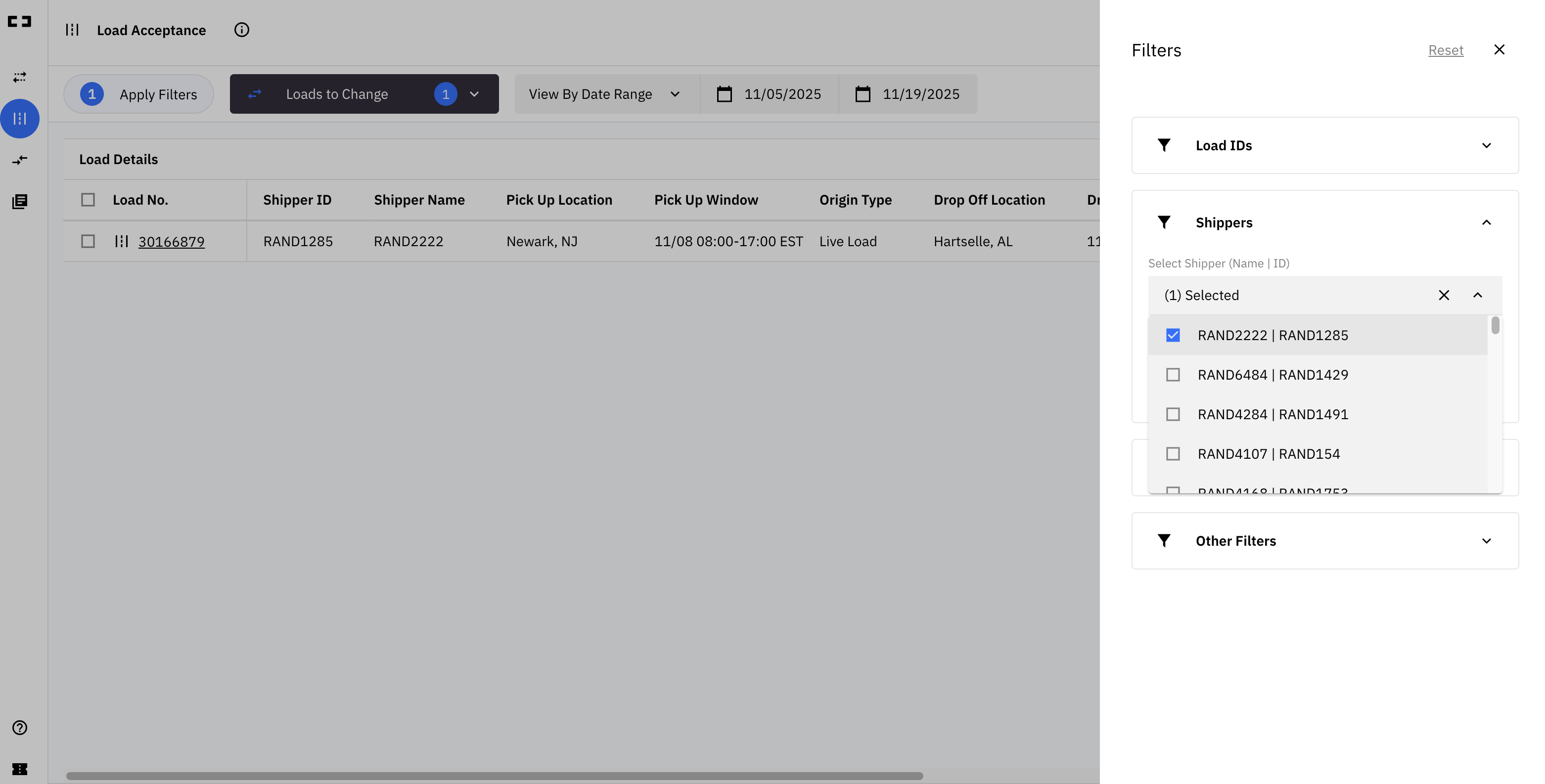Check shipper RAND6484 | RAND1429
The width and height of the screenshot is (1545, 784).
coord(1173,375)
